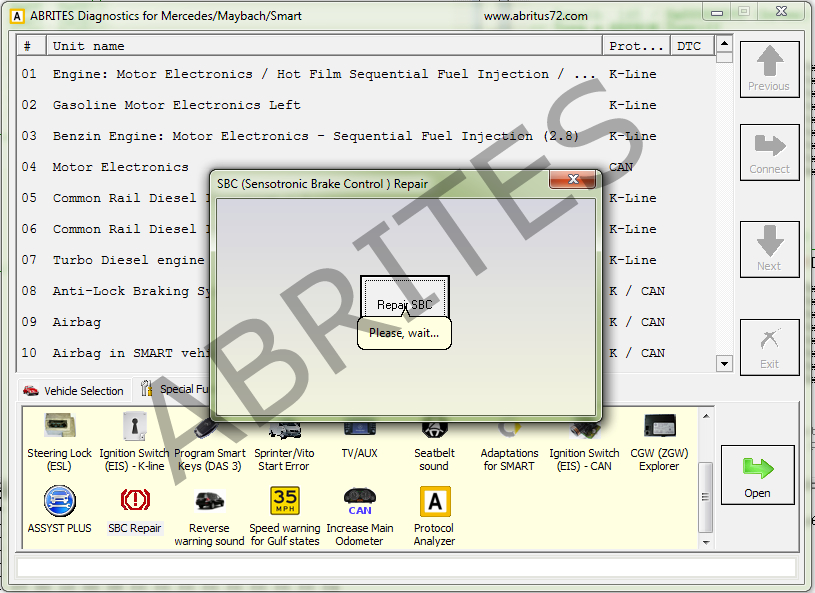
Task: Select row 03 Benzin Engine
Action: pos(366,136)
